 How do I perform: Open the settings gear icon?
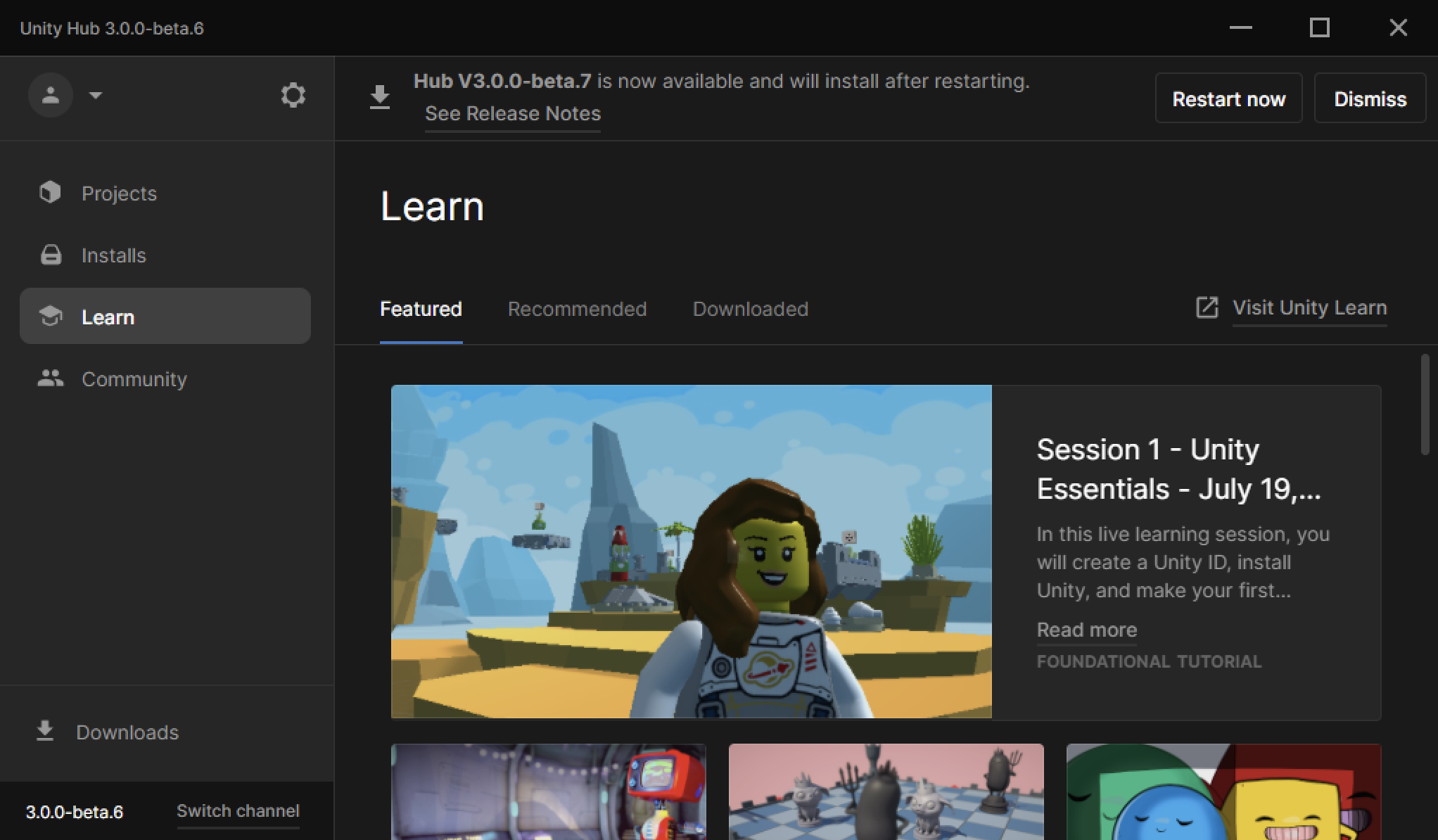(x=293, y=95)
